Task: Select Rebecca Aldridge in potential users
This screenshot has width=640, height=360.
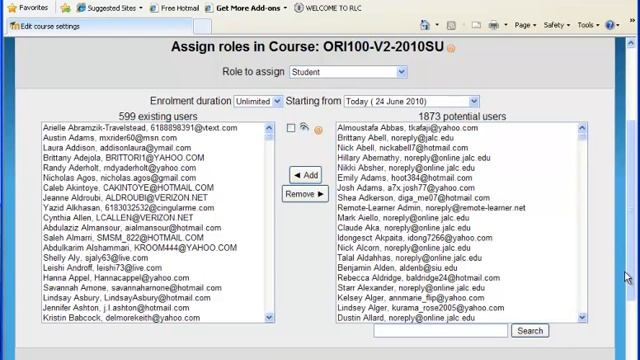Action: tap(457, 278)
